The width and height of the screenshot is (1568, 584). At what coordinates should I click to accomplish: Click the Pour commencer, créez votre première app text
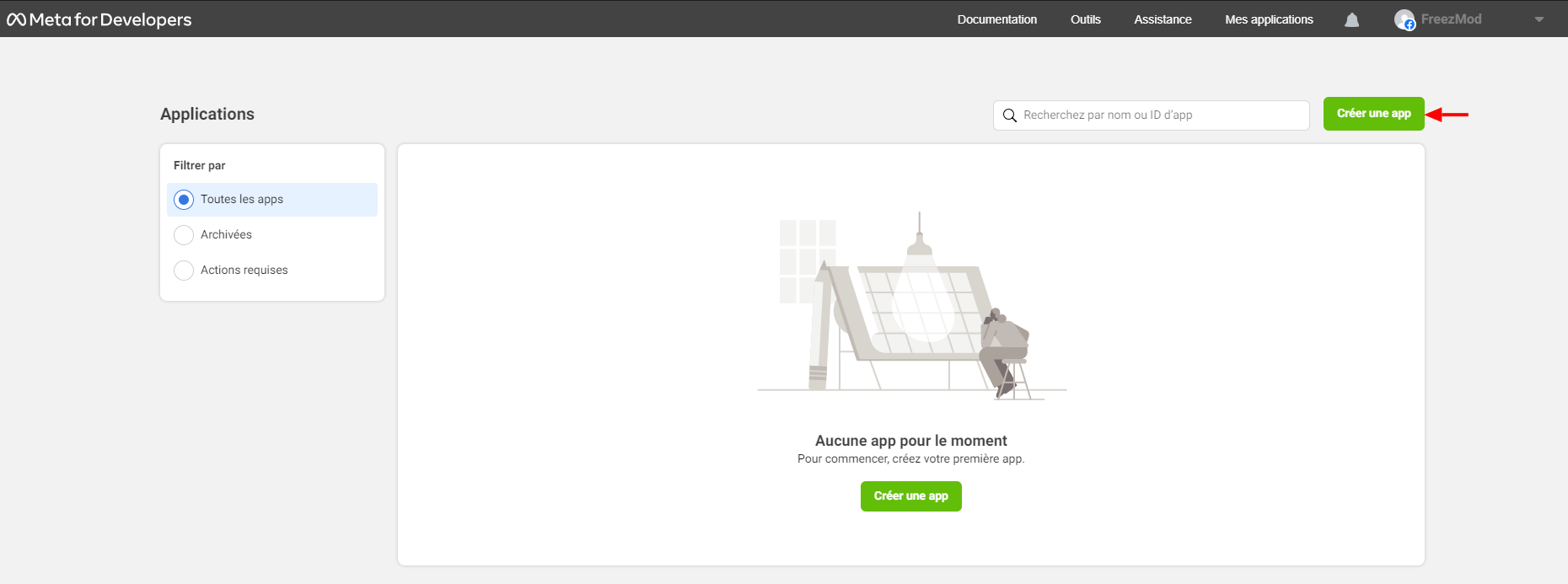coord(910,459)
